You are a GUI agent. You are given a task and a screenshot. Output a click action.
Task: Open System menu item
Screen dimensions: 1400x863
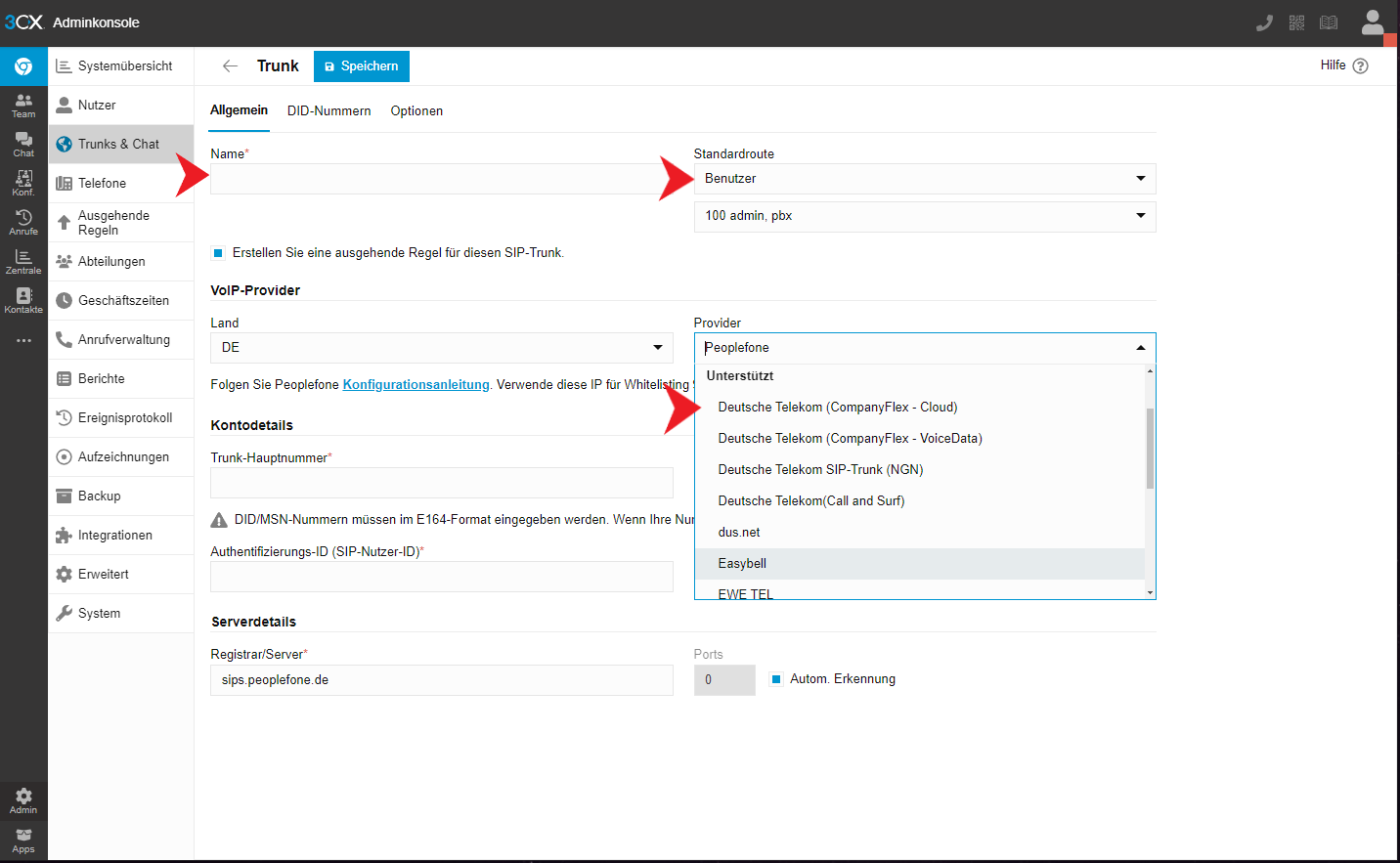[x=121, y=613]
